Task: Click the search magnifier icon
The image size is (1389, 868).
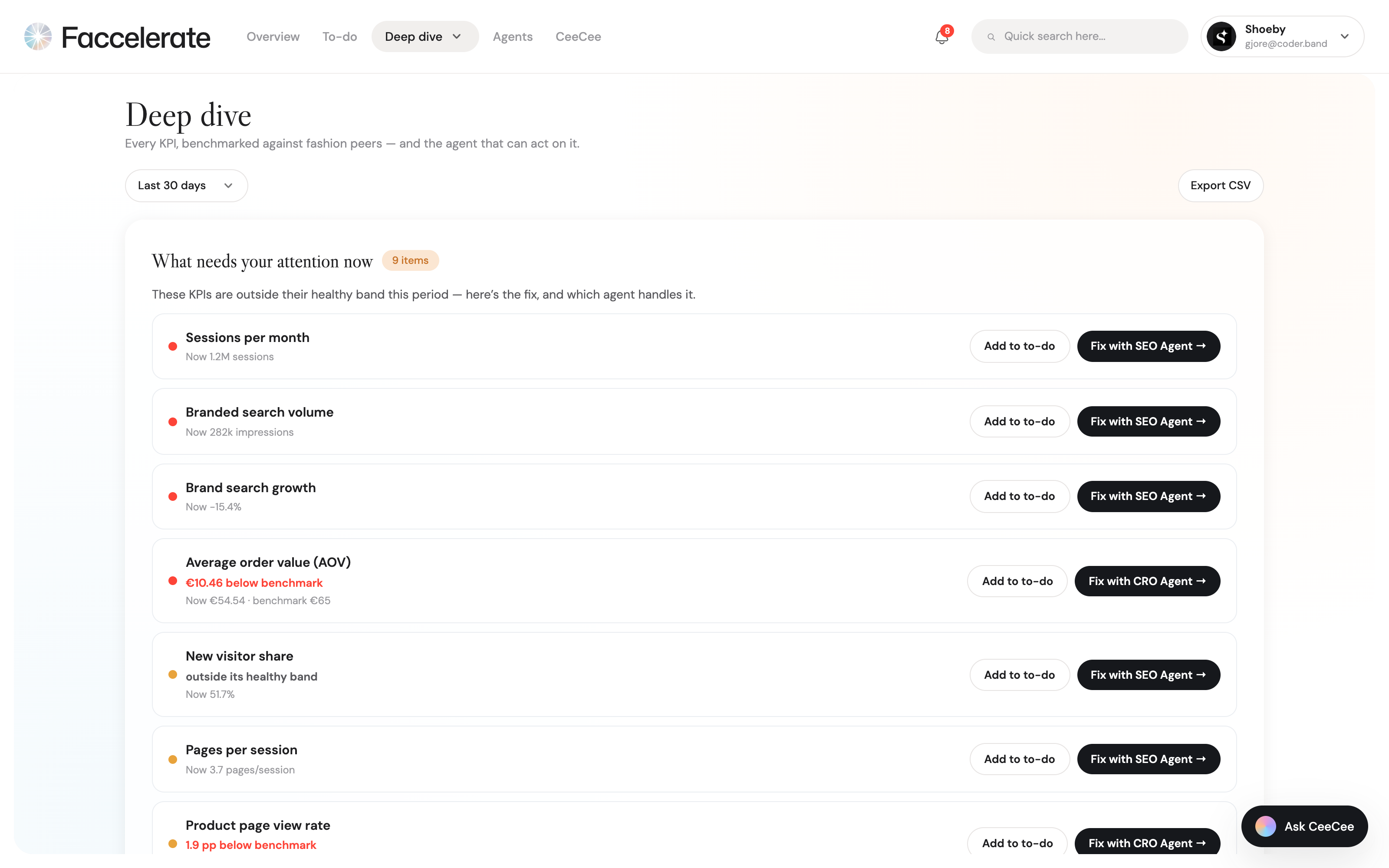Action: tap(991, 37)
